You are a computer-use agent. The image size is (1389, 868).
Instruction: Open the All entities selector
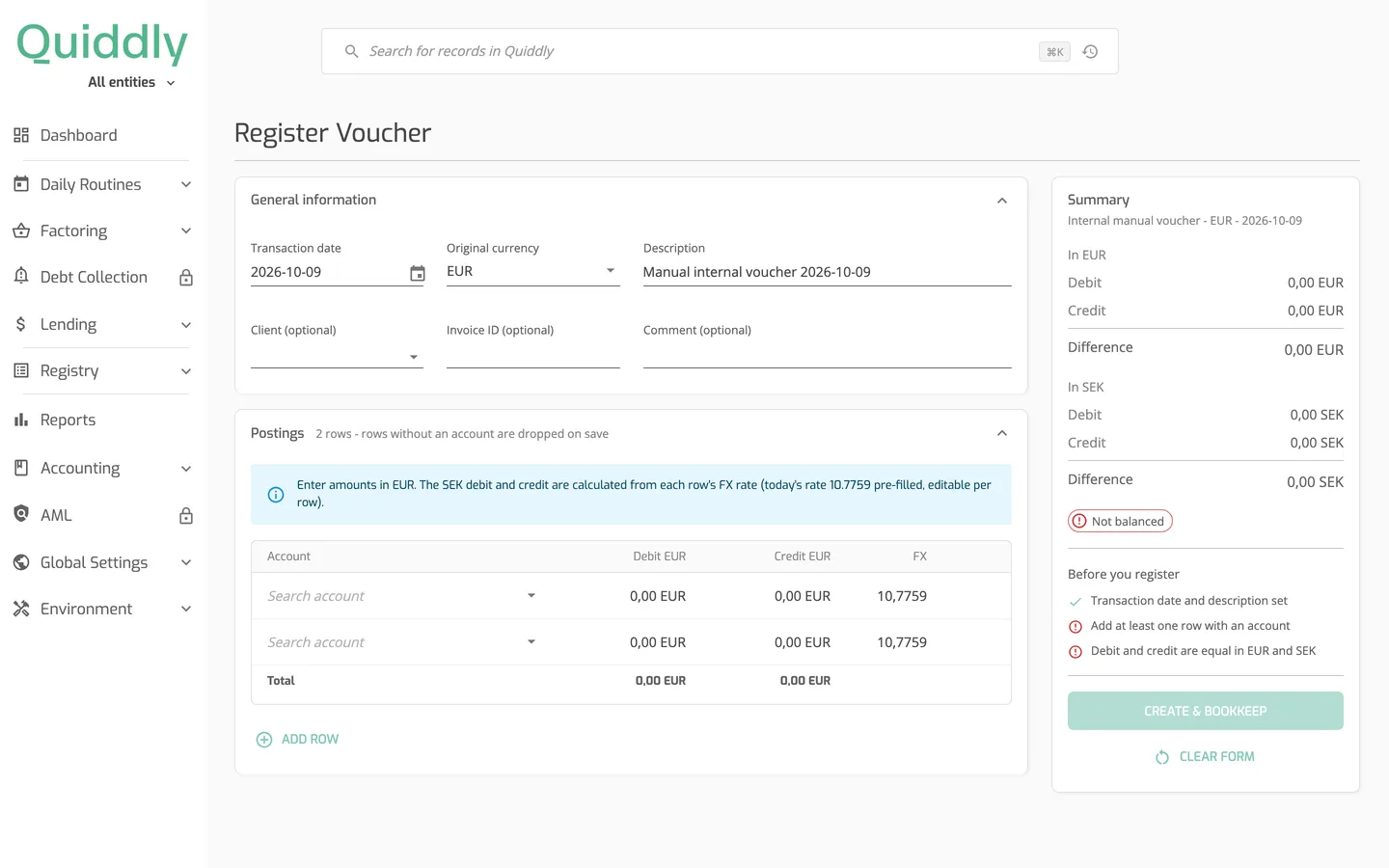(x=131, y=82)
